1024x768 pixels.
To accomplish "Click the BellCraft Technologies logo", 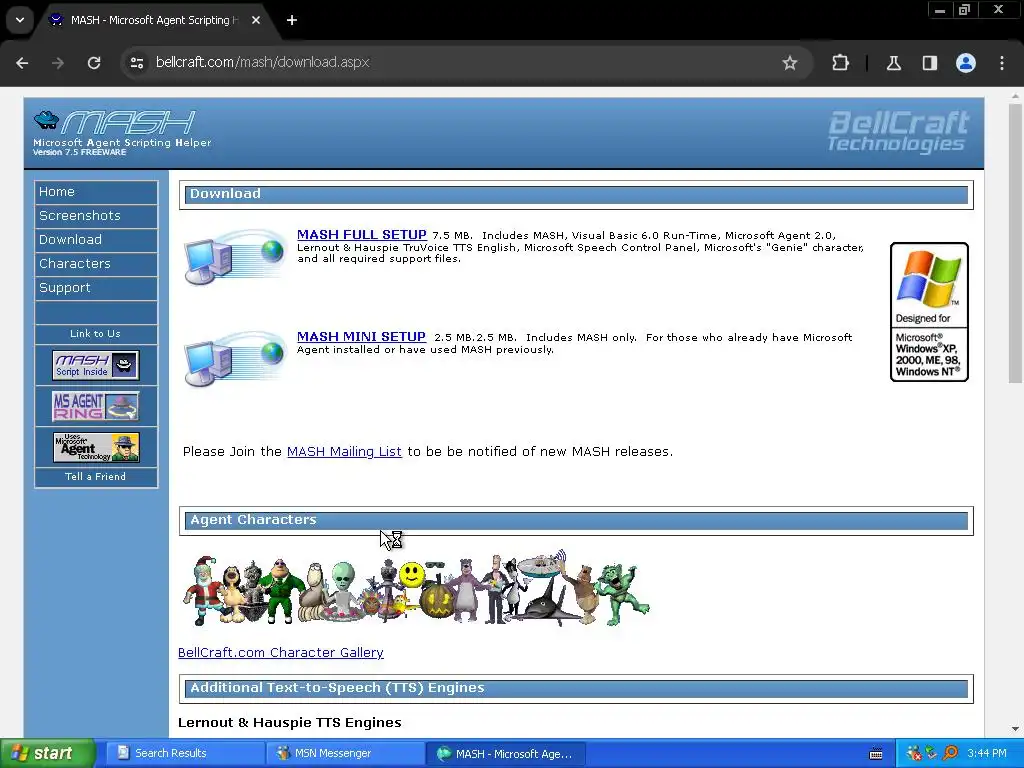I will (x=898, y=131).
